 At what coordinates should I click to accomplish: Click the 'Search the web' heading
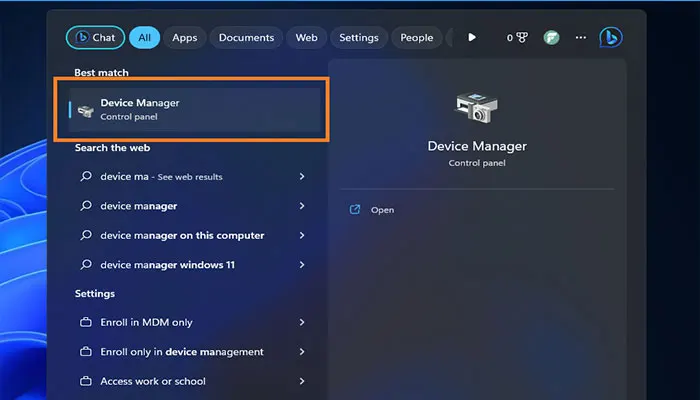[x=112, y=148]
